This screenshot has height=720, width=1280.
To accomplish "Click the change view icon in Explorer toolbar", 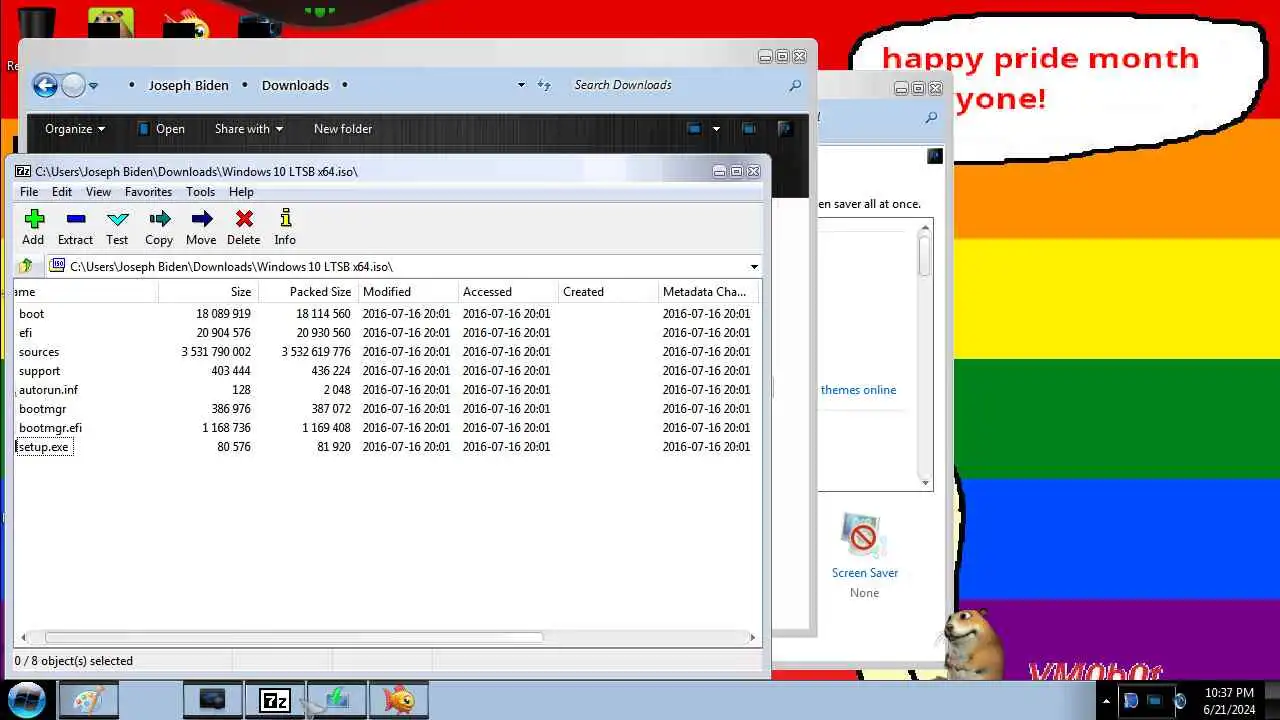I will coord(694,128).
